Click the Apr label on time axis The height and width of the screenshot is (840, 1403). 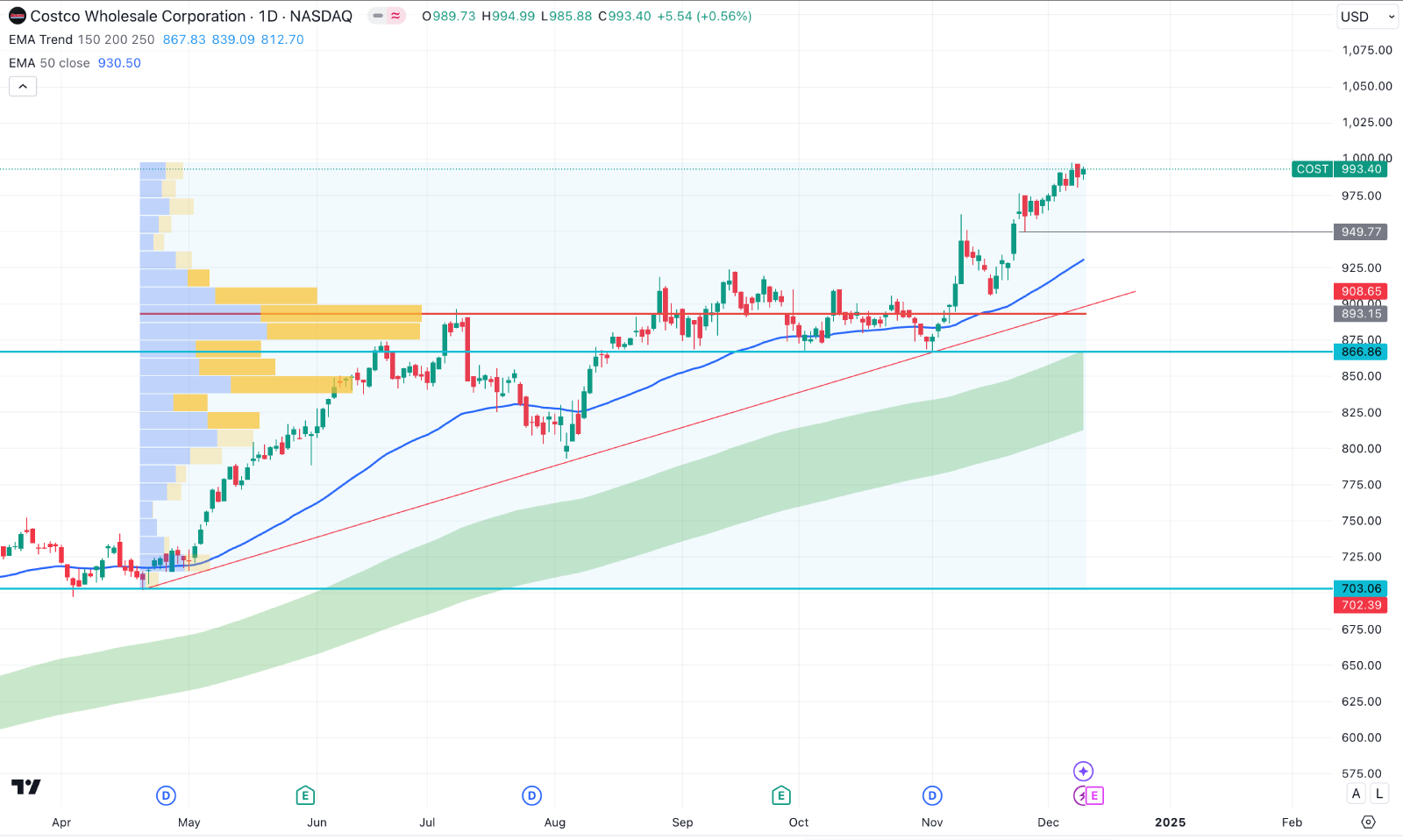[61, 822]
